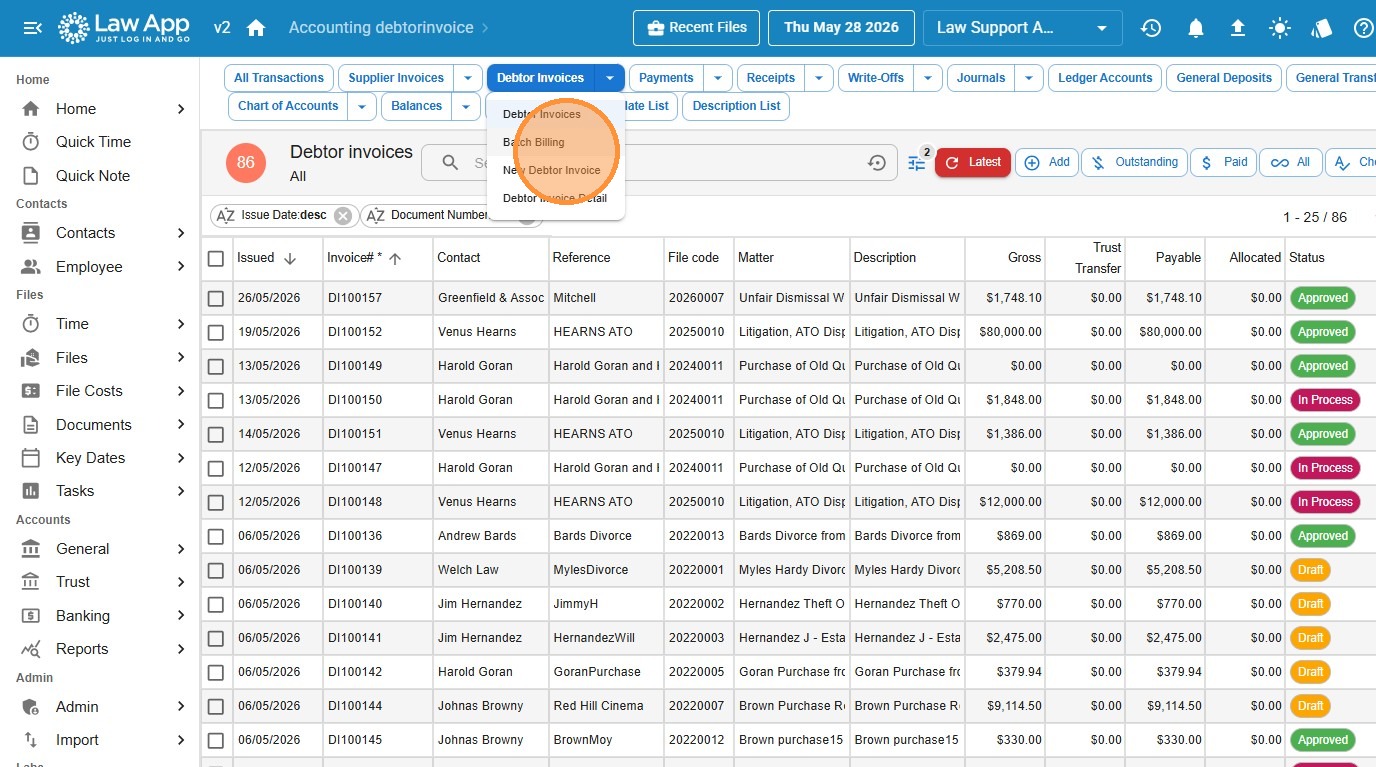Image resolution: width=1376 pixels, height=767 pixels.
Task: Select Debtor Invoice Detail from the menu
Action: point(556,198)
